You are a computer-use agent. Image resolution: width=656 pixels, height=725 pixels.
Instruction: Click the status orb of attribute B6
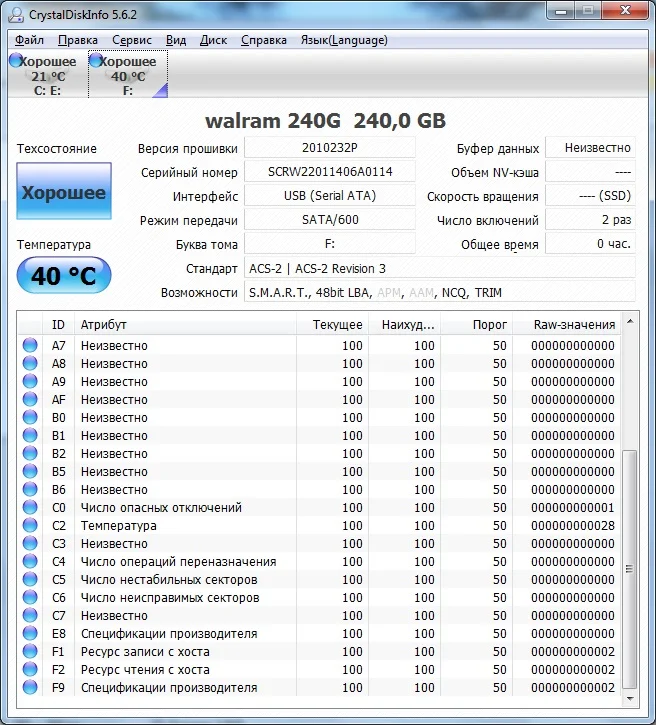pos(30,490)
